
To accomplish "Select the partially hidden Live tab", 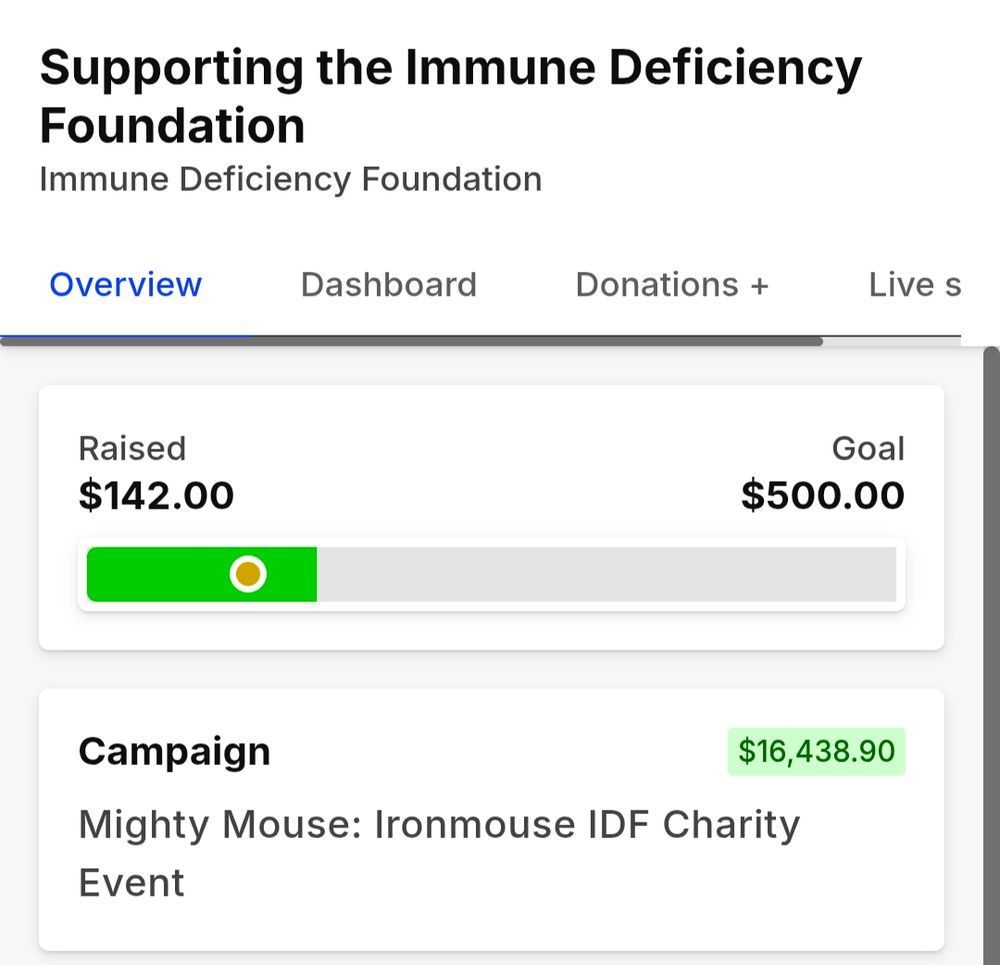I will click(915, 284).
